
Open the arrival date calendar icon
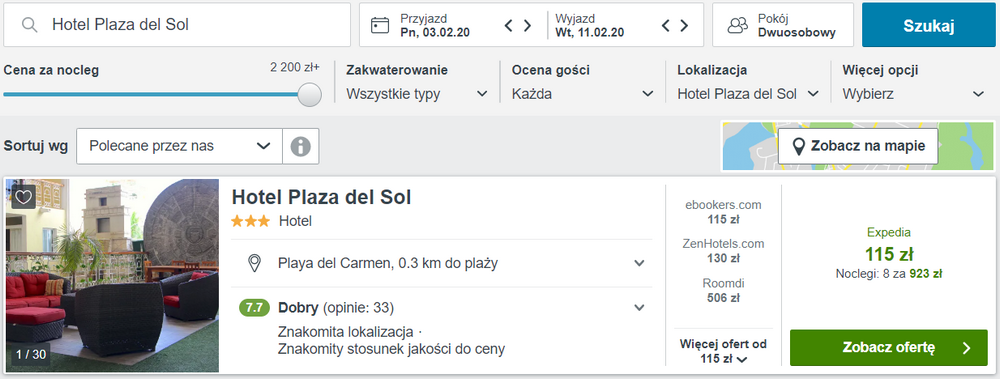point(380,25)
